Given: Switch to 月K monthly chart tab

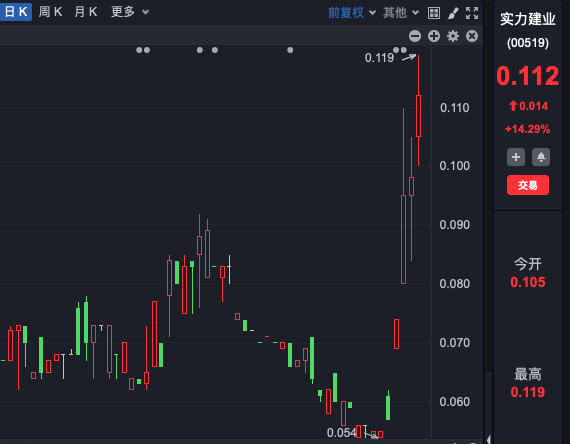Looking at the screenshot, I should (x=86, y=12).
